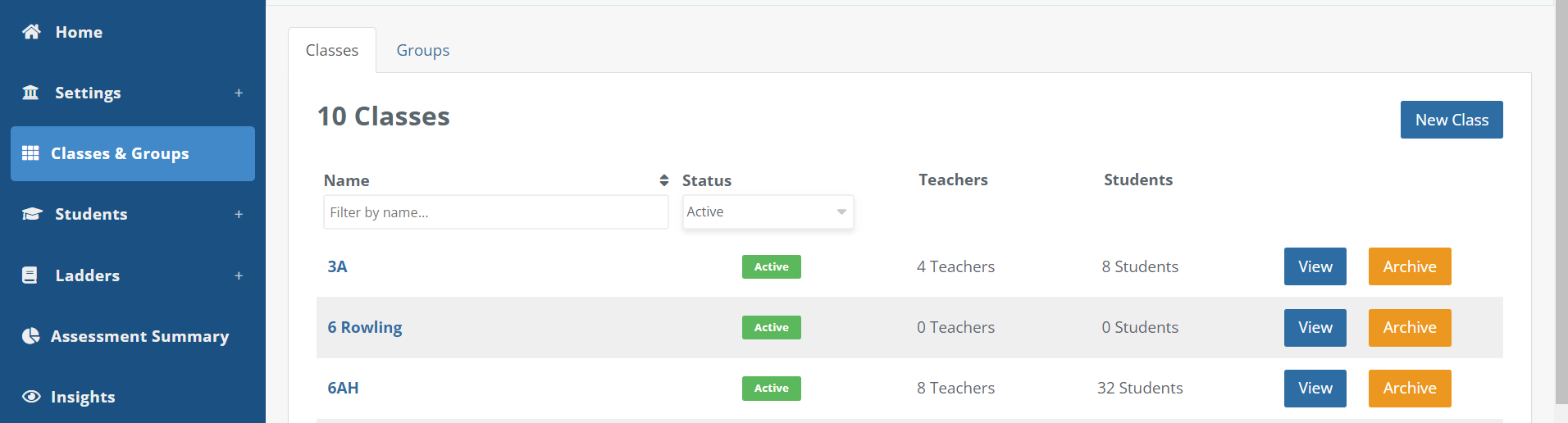Click the Settings building icon

point(30,93)
